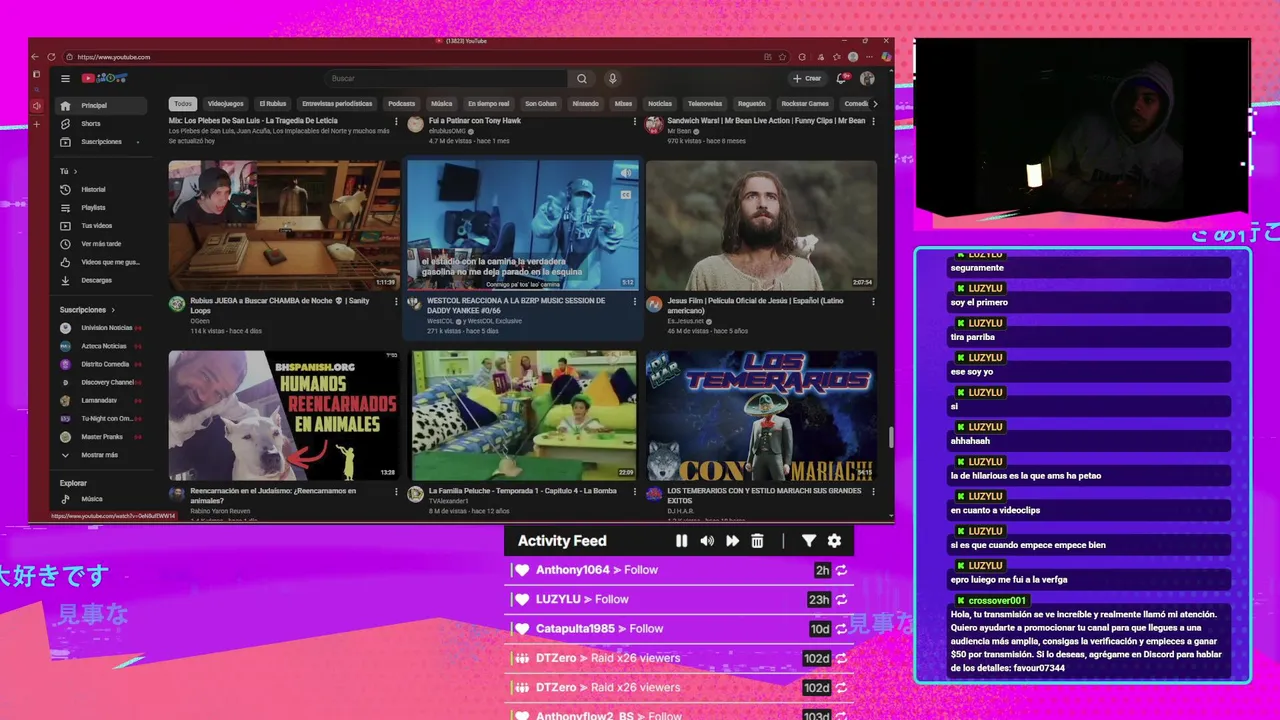Open the YouTube hamburger guide menu
This screenshot has width=1280, height=720.
click(65, 78)
